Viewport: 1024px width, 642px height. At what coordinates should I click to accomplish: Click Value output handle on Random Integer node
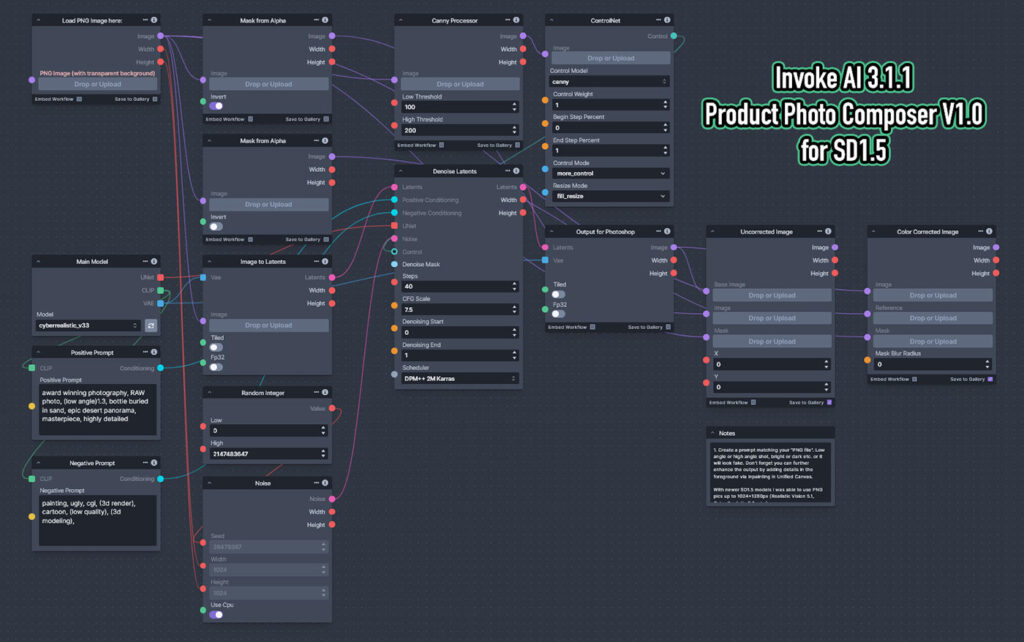click(x=332, y=408)
